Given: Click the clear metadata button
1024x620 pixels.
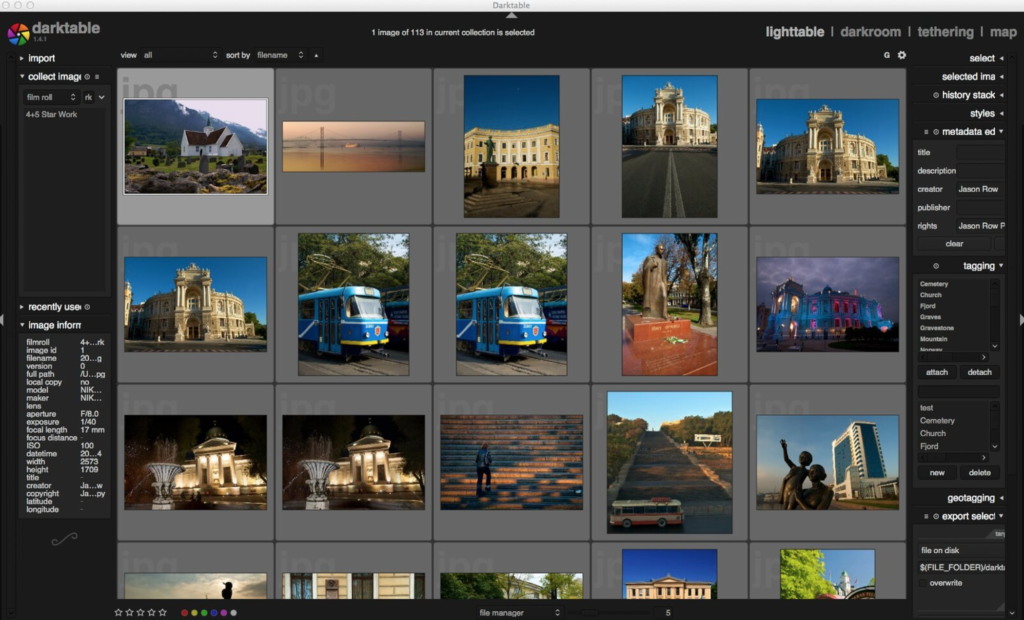Looking at the screenshot, I should pyautogui.click(x=954, y=244).
